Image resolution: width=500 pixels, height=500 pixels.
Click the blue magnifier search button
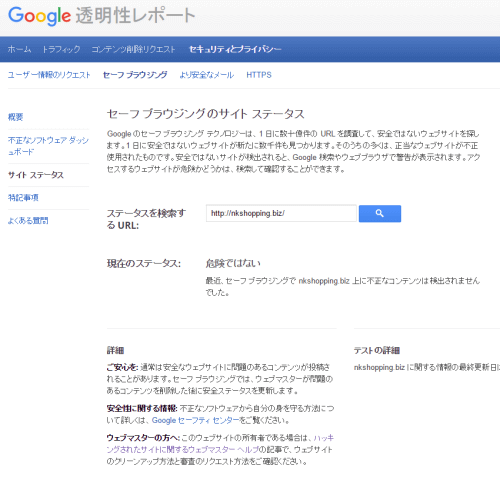[x=380, y=214]
